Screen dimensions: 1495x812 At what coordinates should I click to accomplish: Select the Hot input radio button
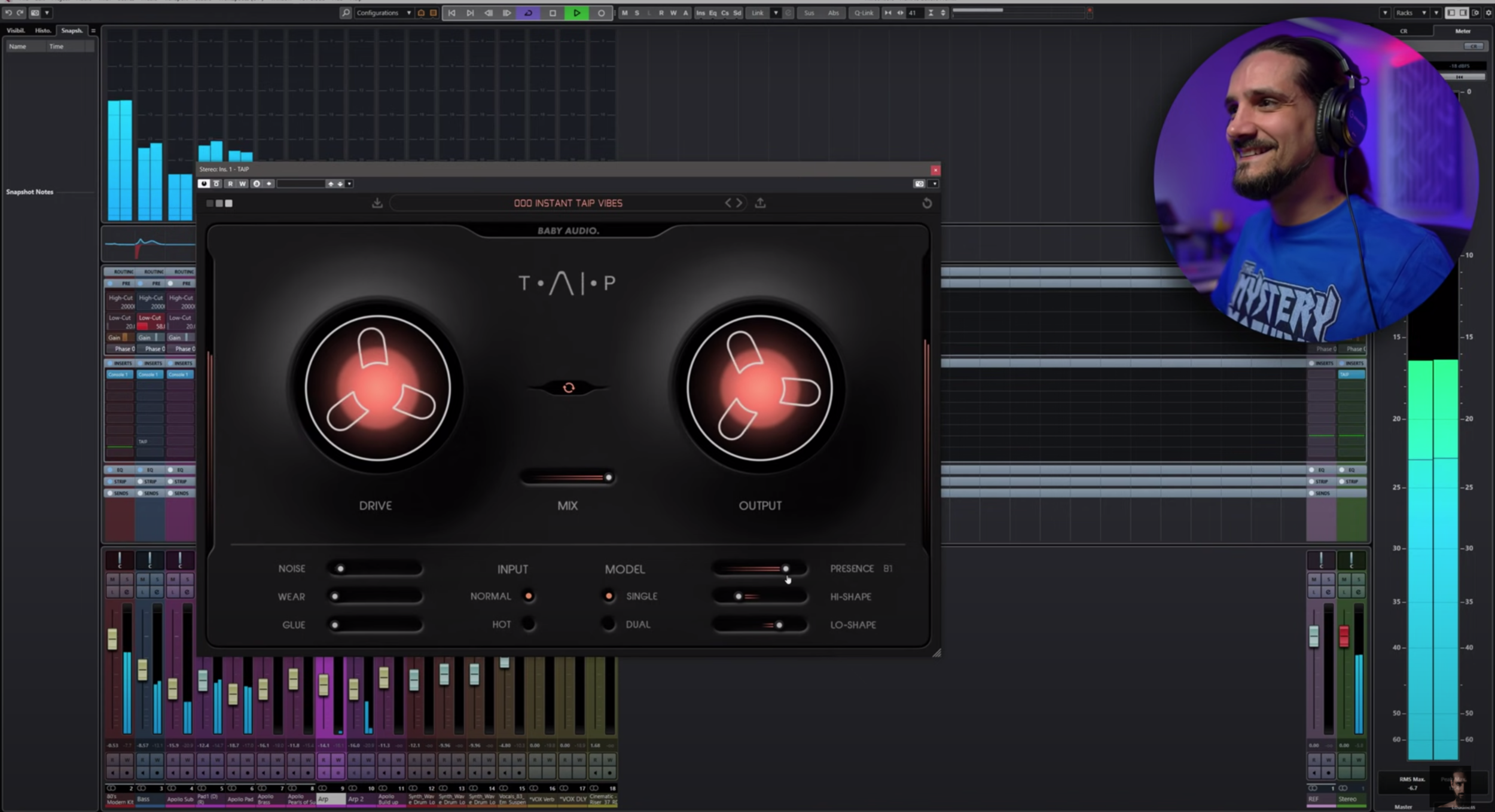[529, 624]
